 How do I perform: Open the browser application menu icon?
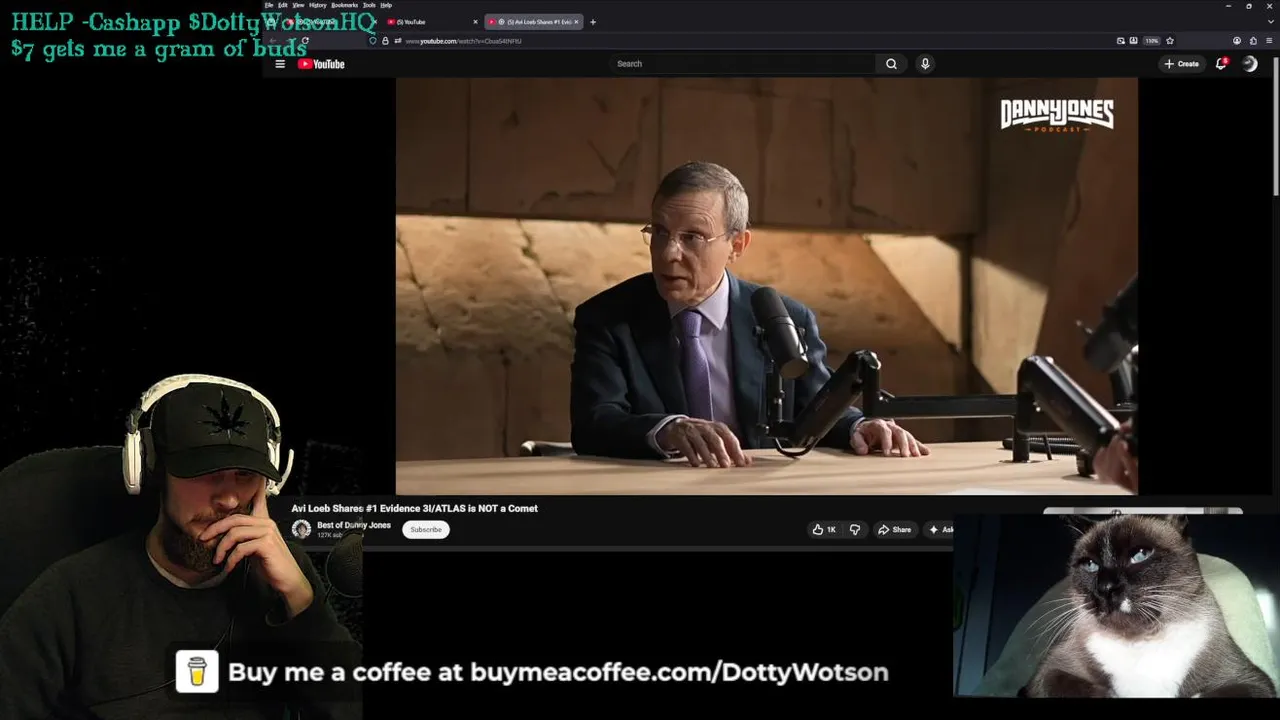(1269, 41)
